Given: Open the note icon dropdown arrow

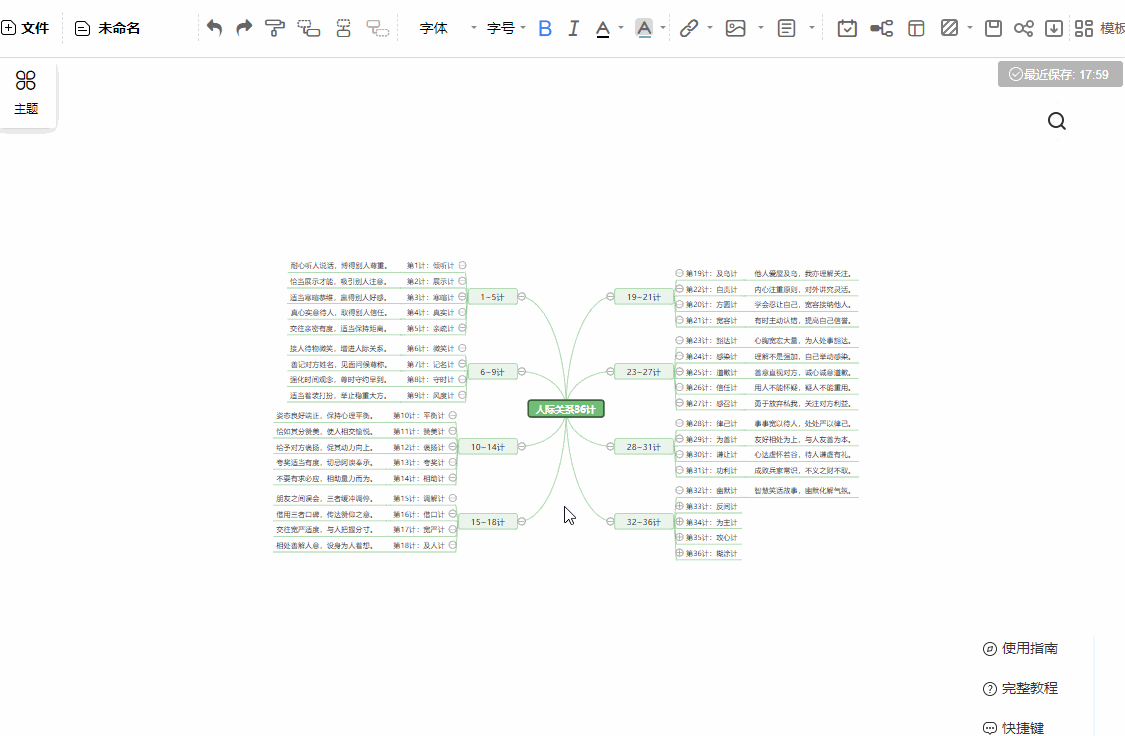Looking at the screenshot, I should tap(811, 28).
